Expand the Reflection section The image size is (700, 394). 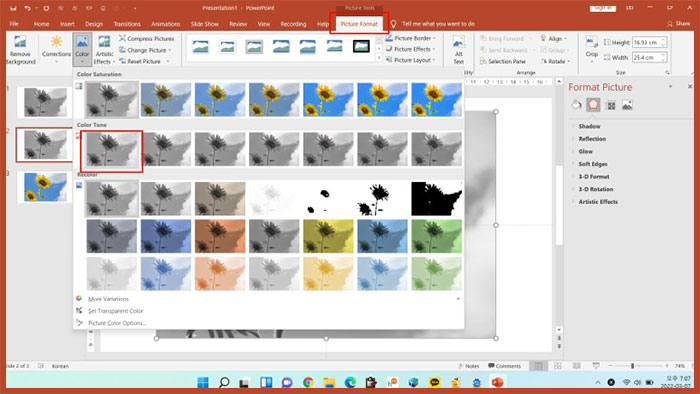click(x=592, y=139)
